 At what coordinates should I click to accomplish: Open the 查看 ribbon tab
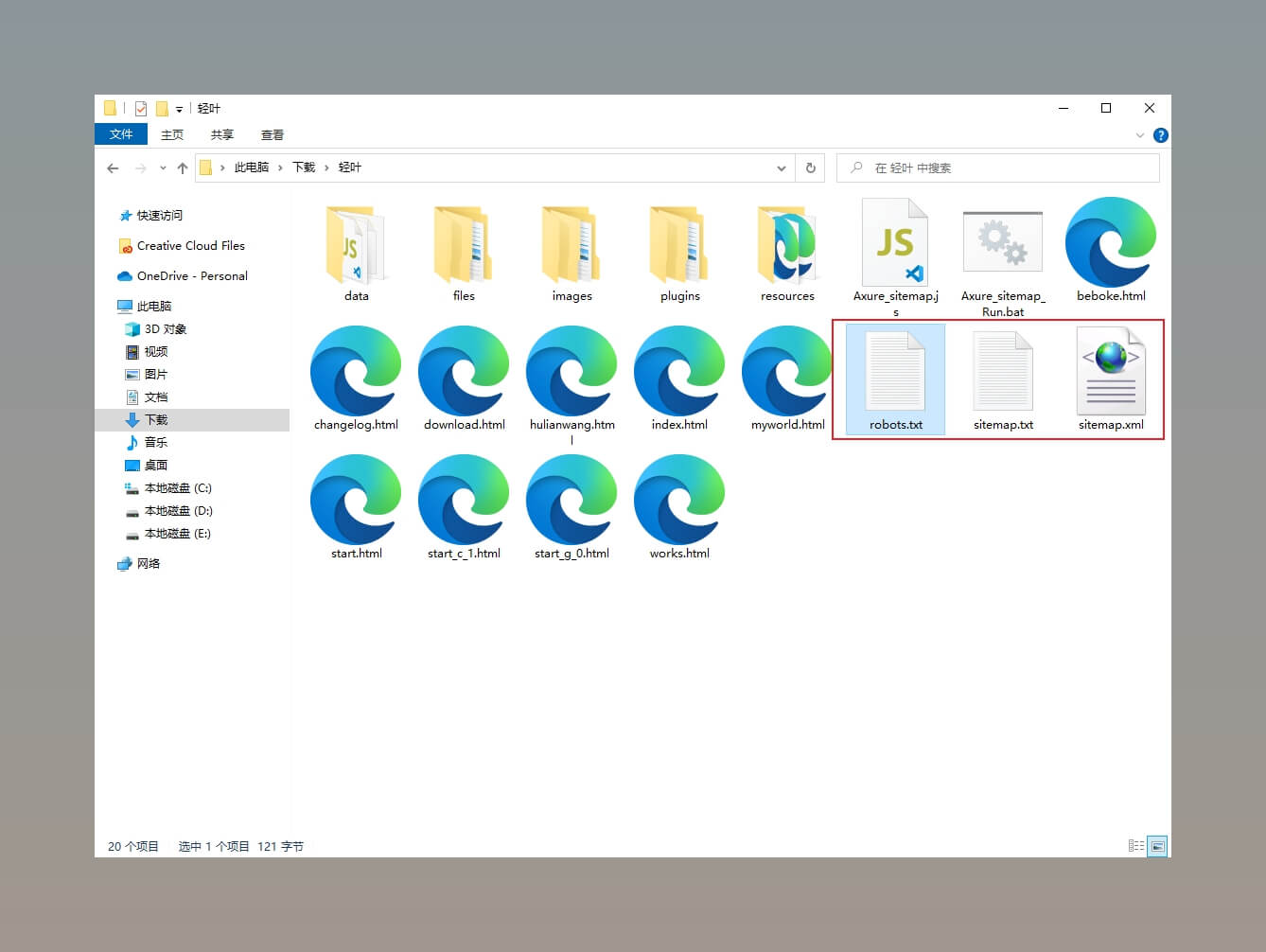[273, 134]
